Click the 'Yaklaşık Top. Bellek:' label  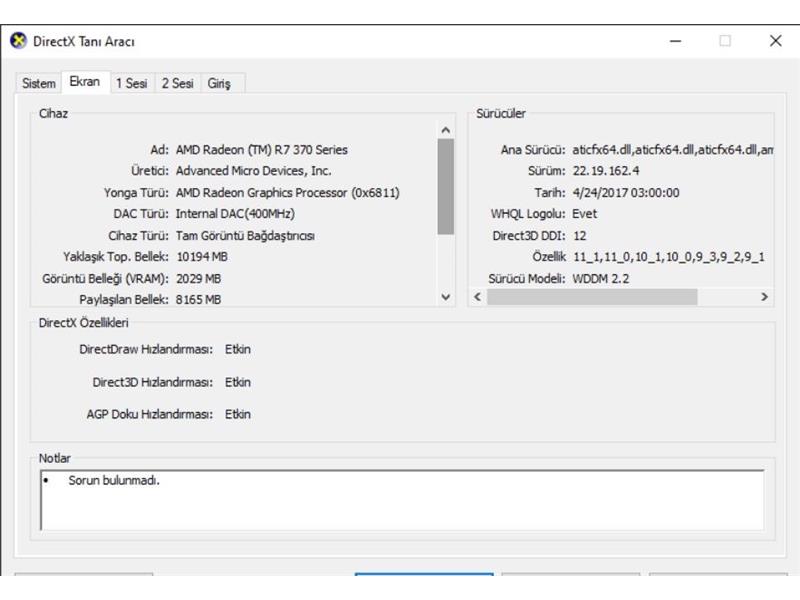116,257
